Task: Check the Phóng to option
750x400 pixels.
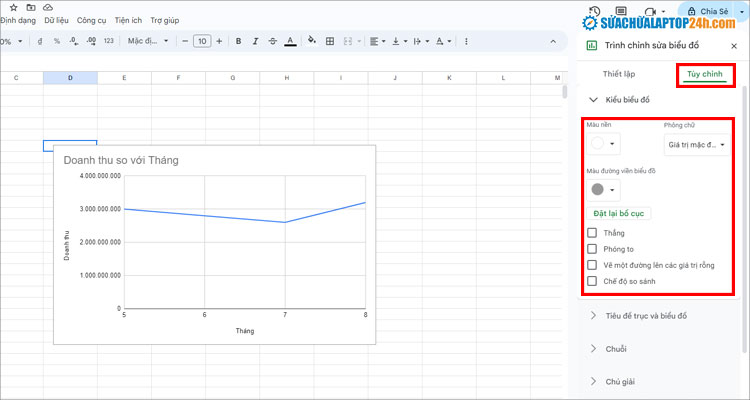Action: pyautogui.click(x=593, y=249)
